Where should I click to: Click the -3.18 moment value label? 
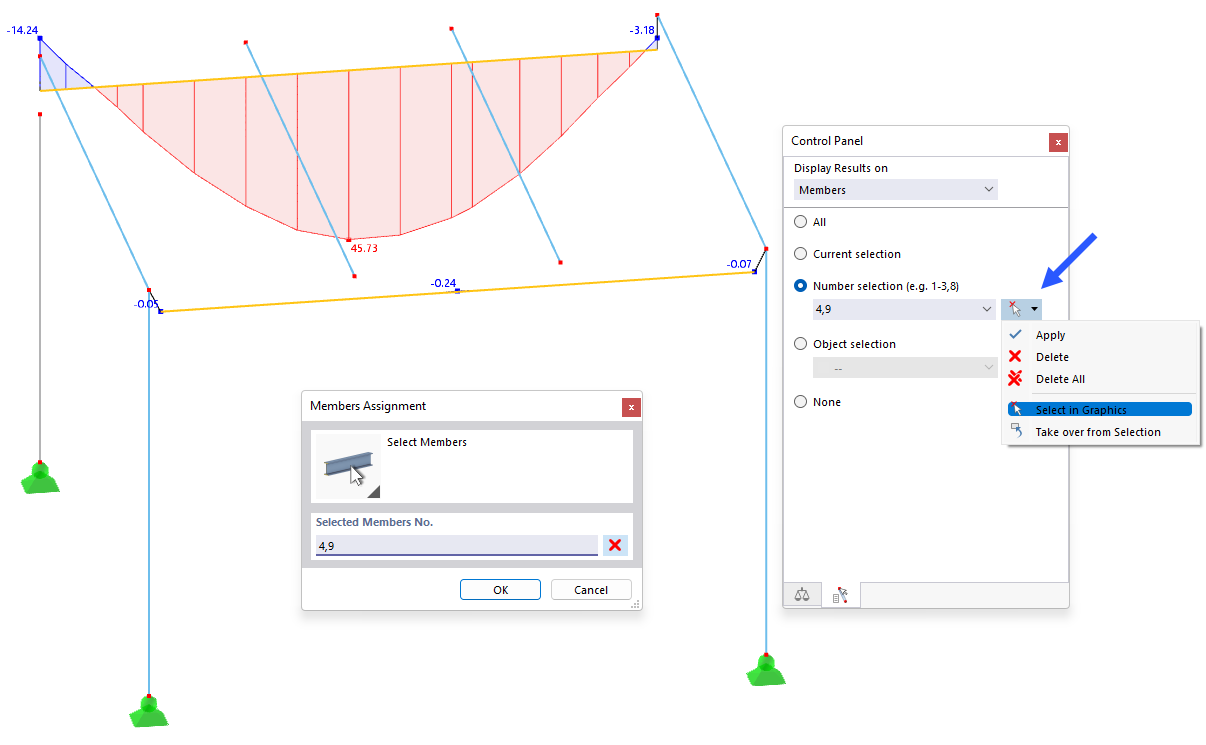pos(642,30)
